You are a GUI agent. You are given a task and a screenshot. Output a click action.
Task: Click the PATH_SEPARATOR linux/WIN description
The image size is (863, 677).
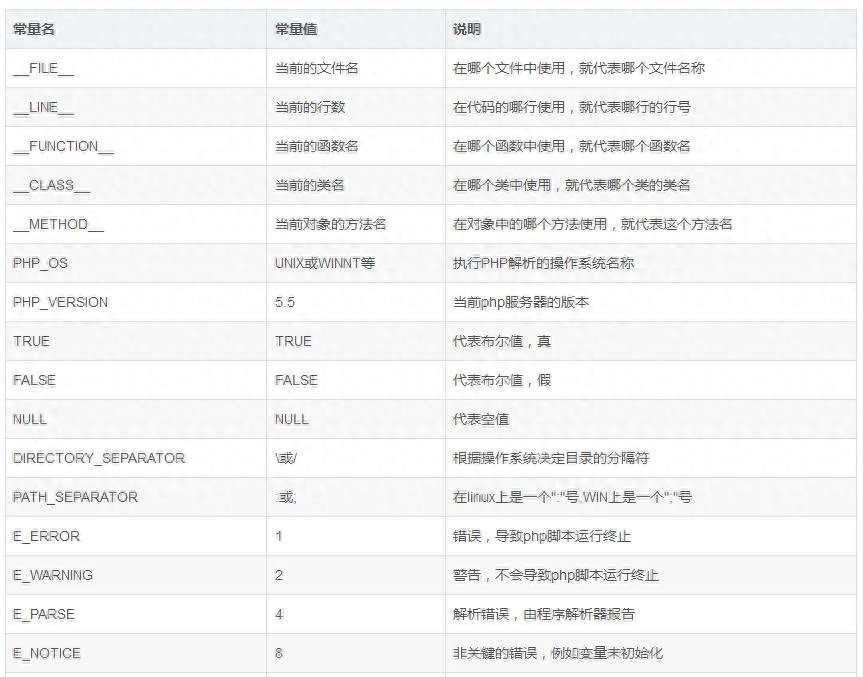[x=572, y=498]
